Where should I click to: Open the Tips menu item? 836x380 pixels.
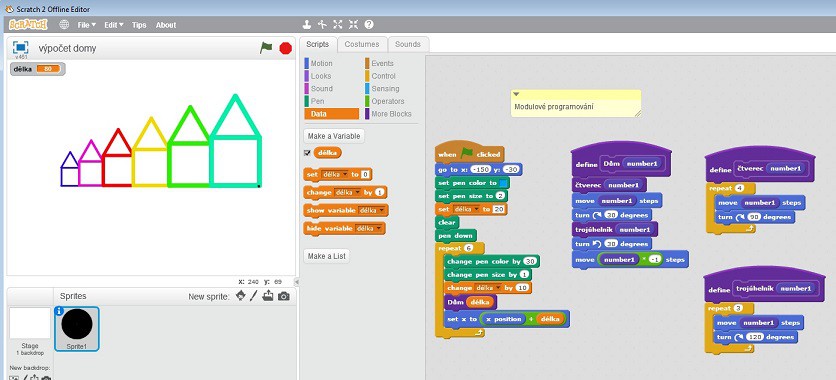[x=139, y=25]
